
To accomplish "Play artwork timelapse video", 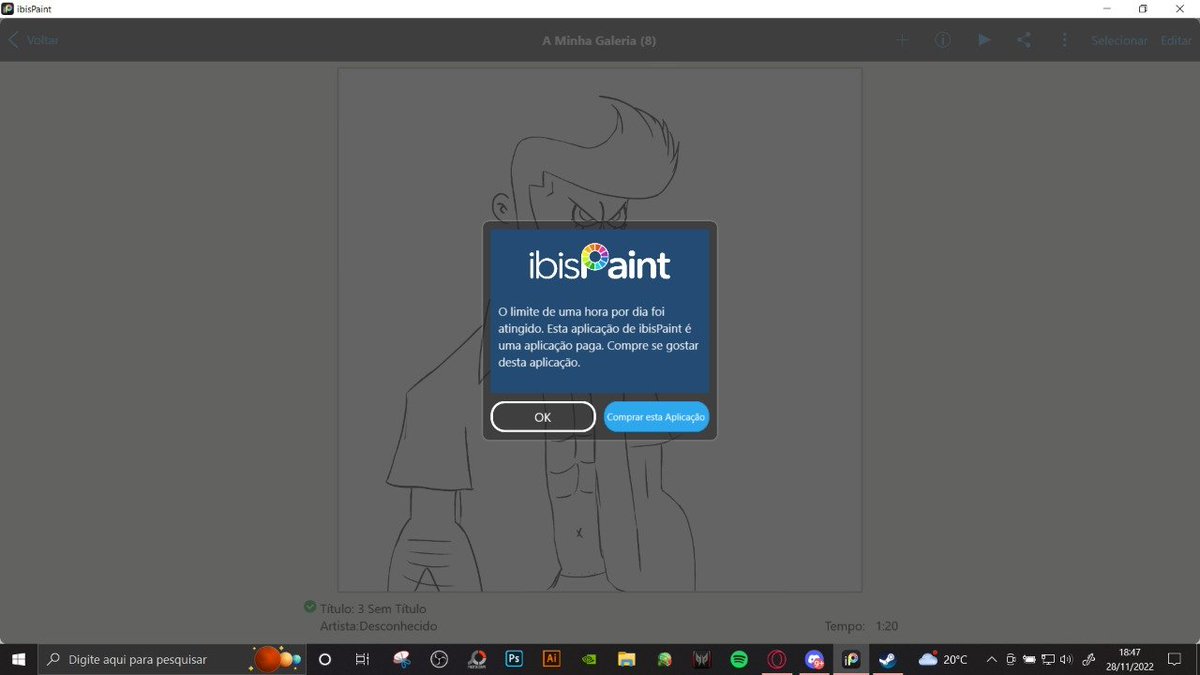I will pyautogui.click(x=984, y=40).
